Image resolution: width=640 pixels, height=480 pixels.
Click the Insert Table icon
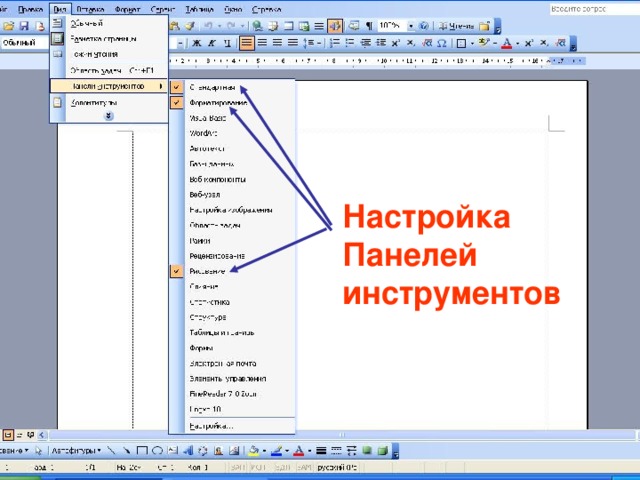point(288,26)
